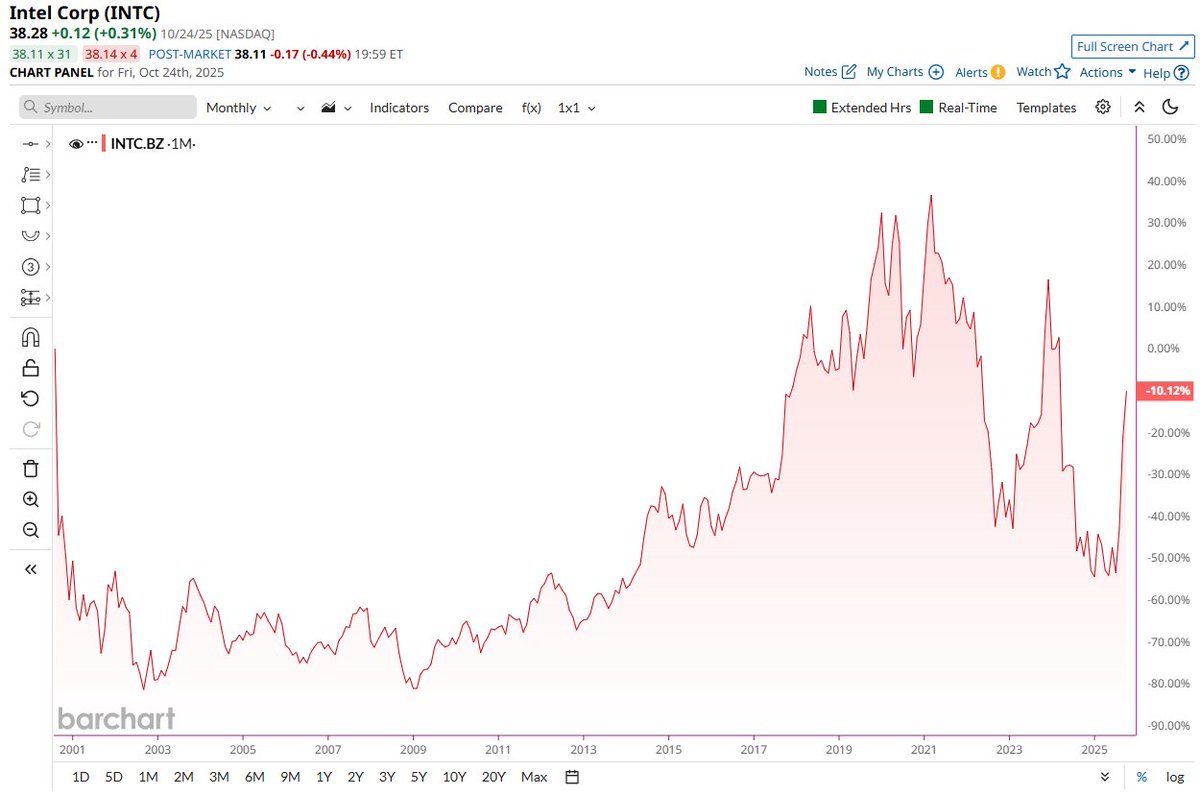This screenshot has width=1200, height=795.
Task: Toggle the magnet snap tool
Action: tap(30, 337)
